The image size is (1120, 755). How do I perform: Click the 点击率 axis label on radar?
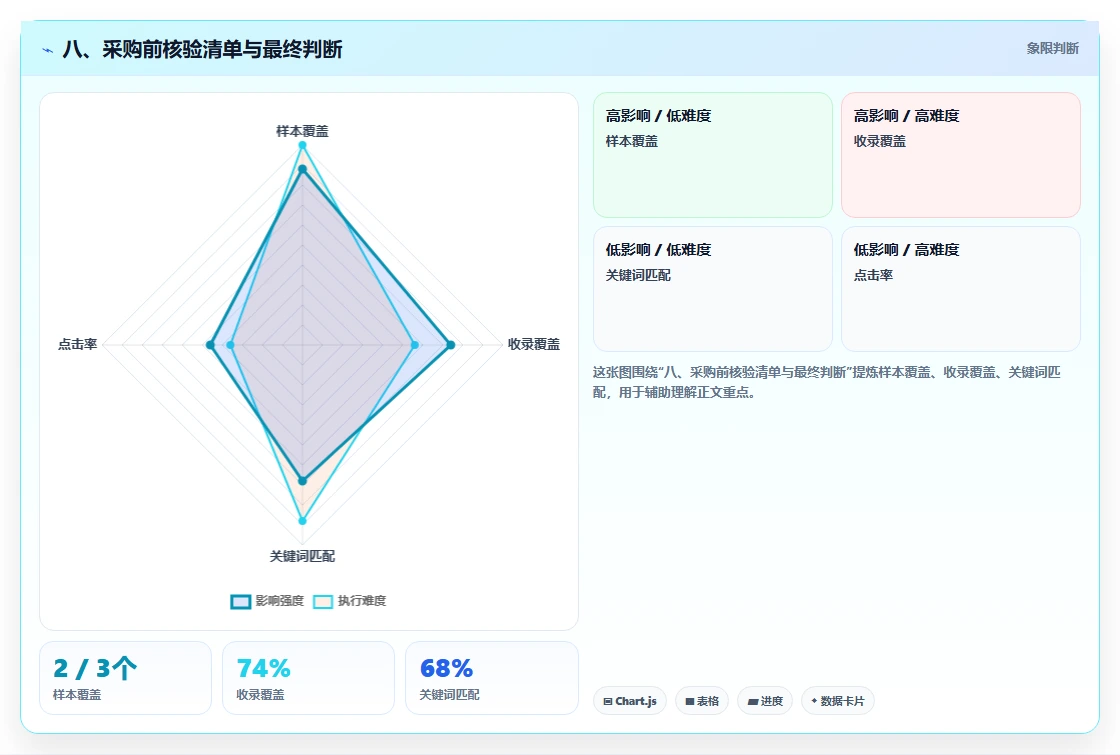[77, 344]
